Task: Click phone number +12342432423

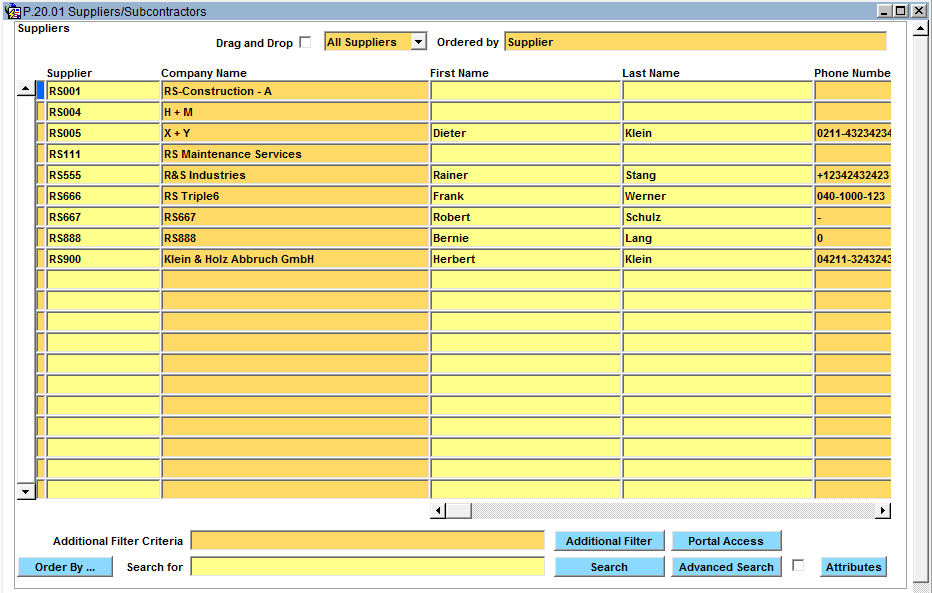Action: [x=853, y=175]
